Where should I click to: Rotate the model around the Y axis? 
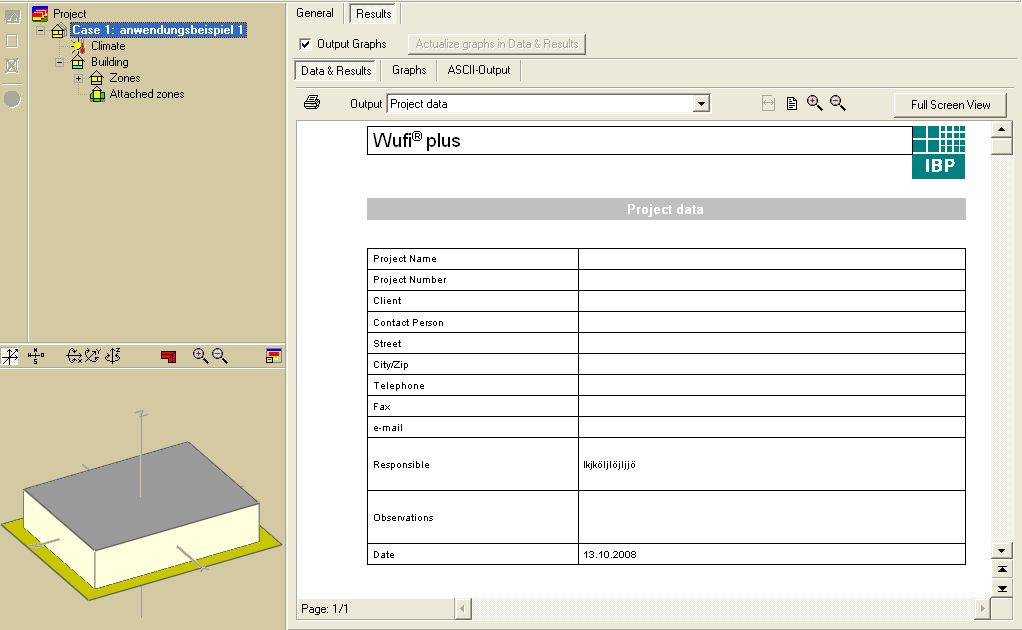click(x=93, y=356)
